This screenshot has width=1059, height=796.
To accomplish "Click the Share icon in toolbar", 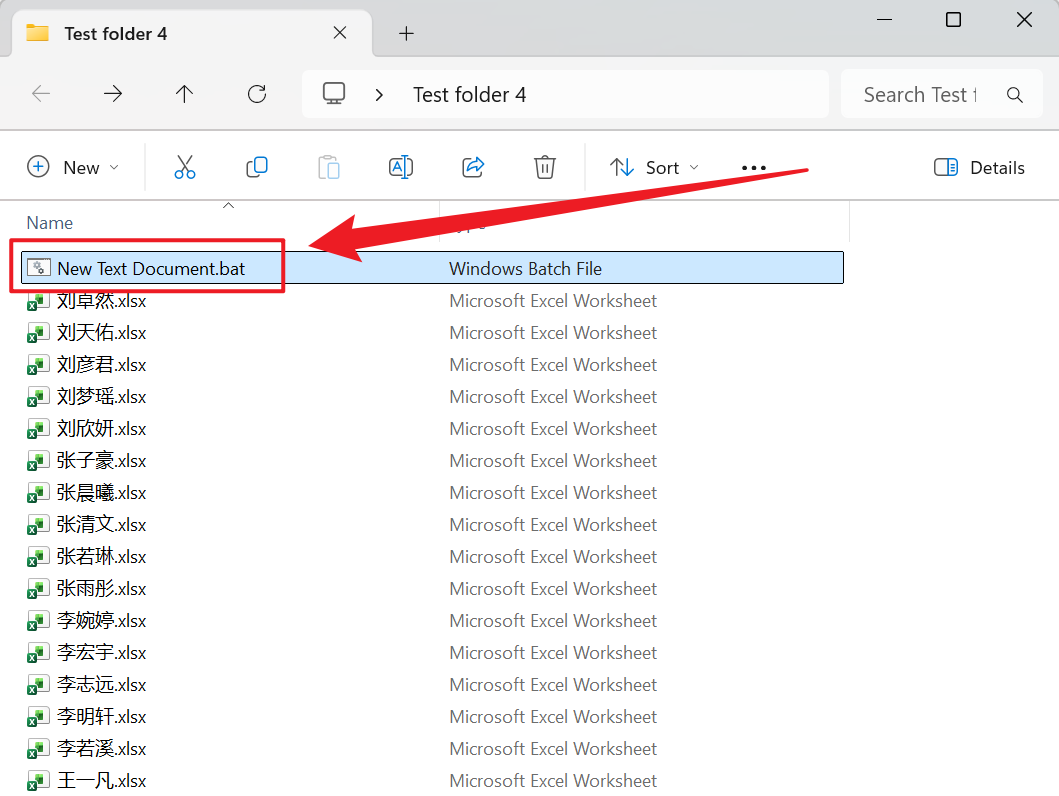I will click(x=473, y=167).
